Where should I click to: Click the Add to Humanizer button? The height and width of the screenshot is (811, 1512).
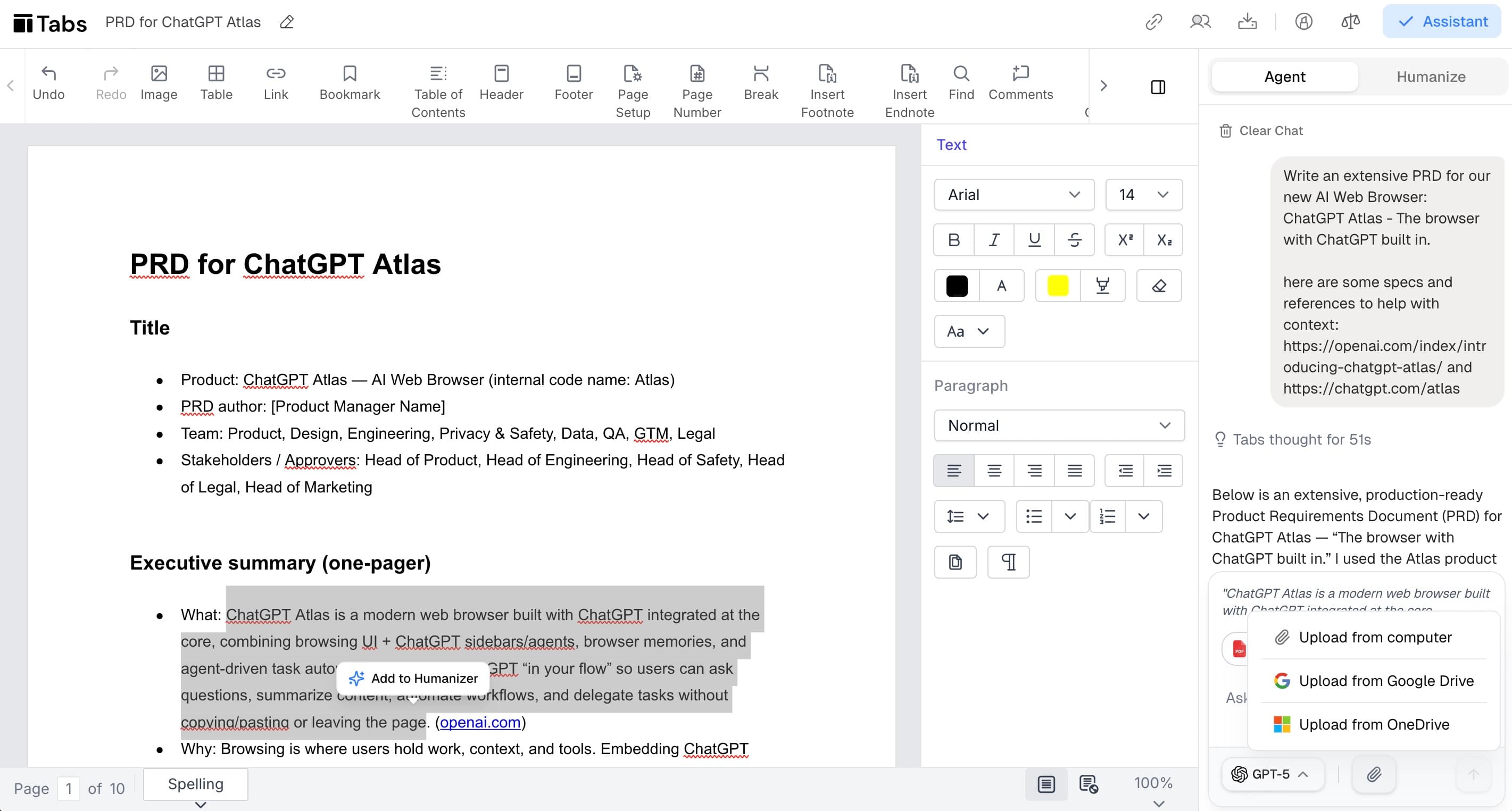(x=413, y=679)
